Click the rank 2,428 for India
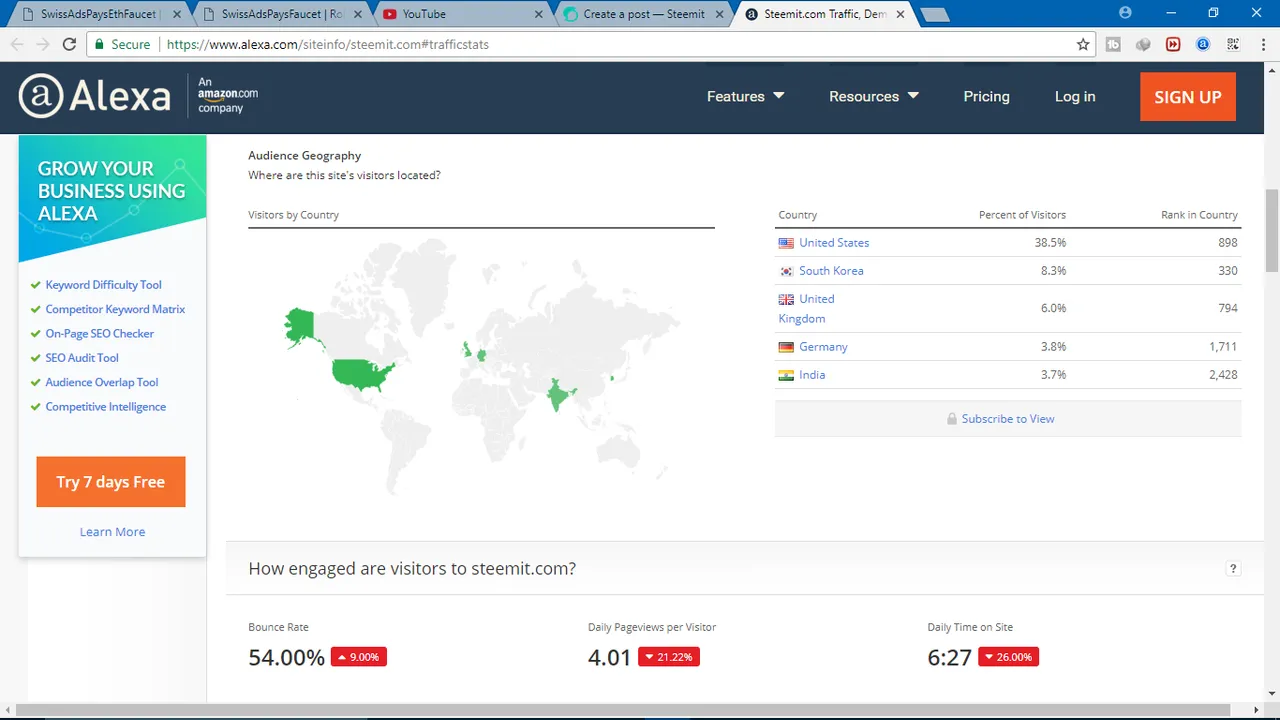Image resolution: width=1280 pixels, height=720 pixels. point(1222,375)
